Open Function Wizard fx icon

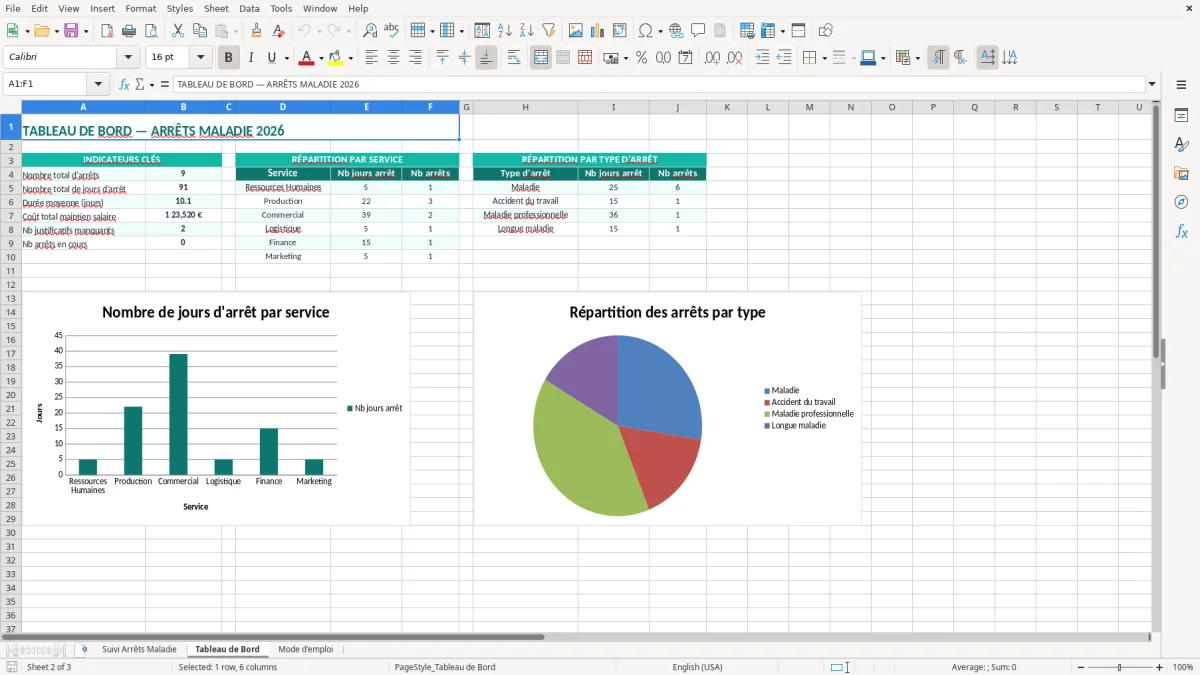pos(125,84)
